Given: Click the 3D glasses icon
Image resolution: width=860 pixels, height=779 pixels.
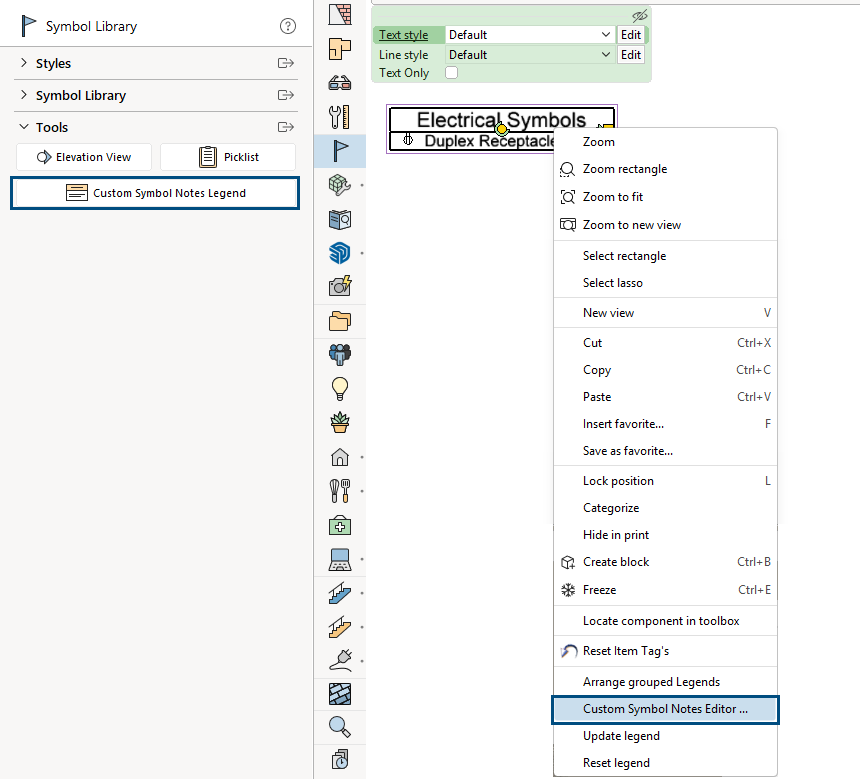Looking at the screenshot, I should [340, 83].
